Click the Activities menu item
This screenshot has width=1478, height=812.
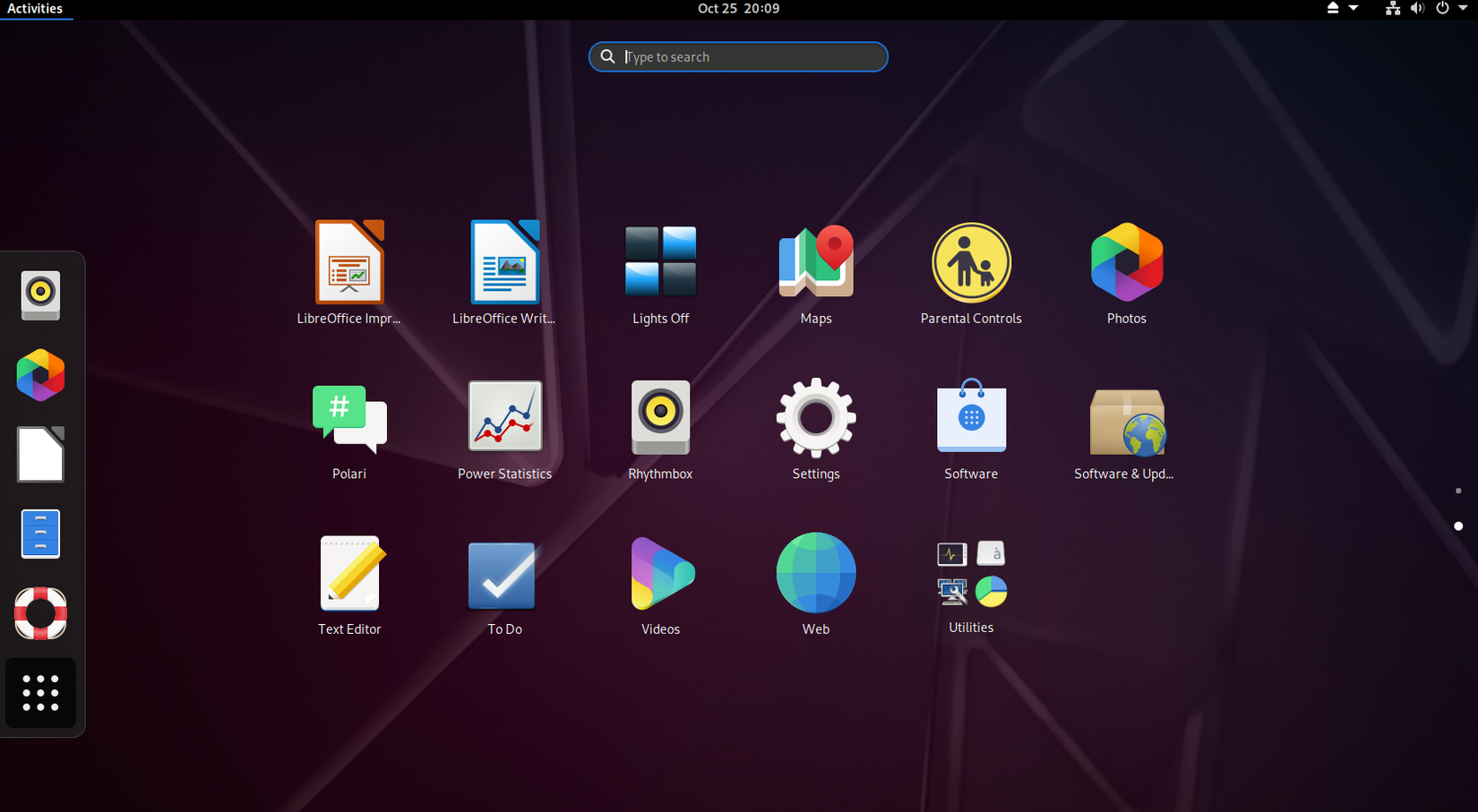point(36,8)
